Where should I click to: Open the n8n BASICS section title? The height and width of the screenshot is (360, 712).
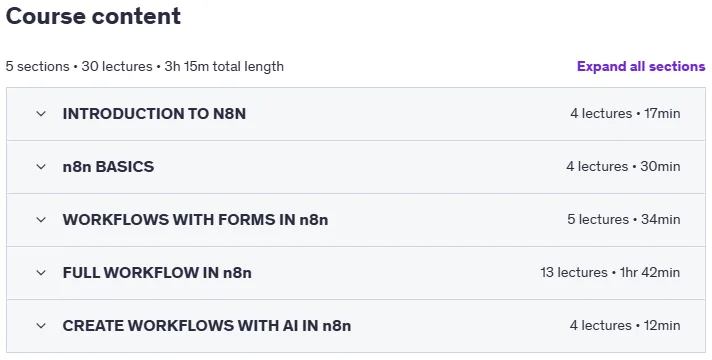(108, 167)
